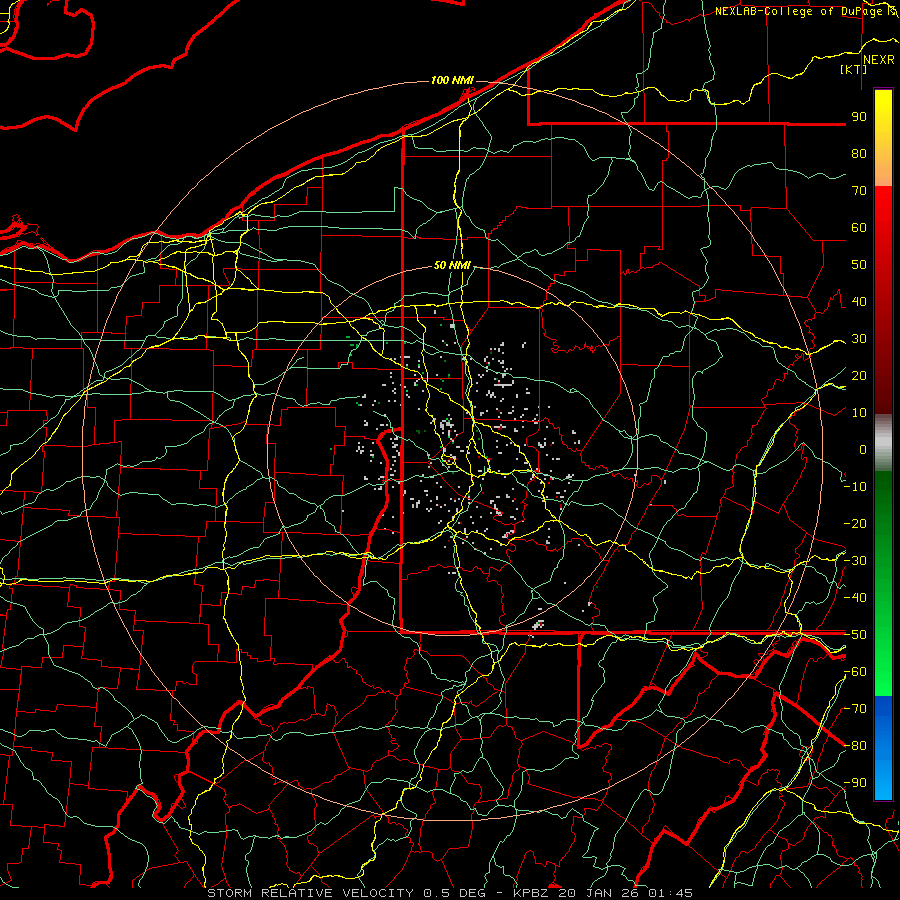The width and height of the screenshot is (900, 900).
Task: Pick the light blue segment near -90 knots
Action: pos(883,783)
